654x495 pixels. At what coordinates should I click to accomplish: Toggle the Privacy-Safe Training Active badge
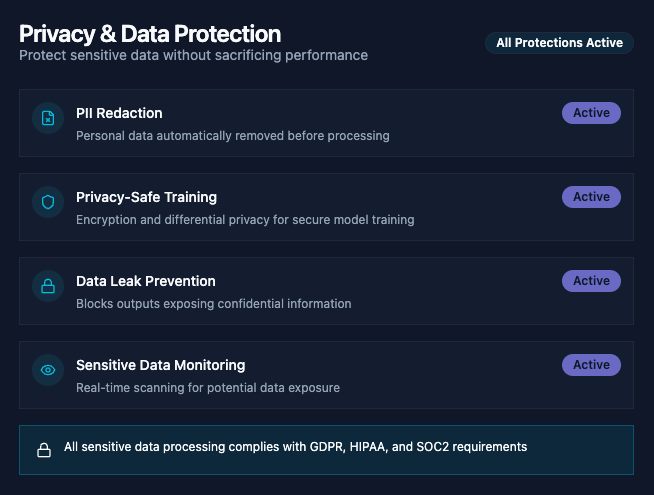[591, 197]
